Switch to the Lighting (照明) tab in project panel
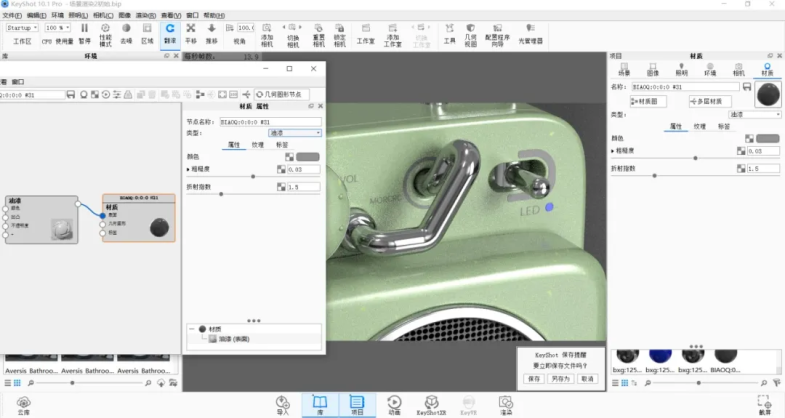This screenshot has height=418, width=785. pos(681,69)
